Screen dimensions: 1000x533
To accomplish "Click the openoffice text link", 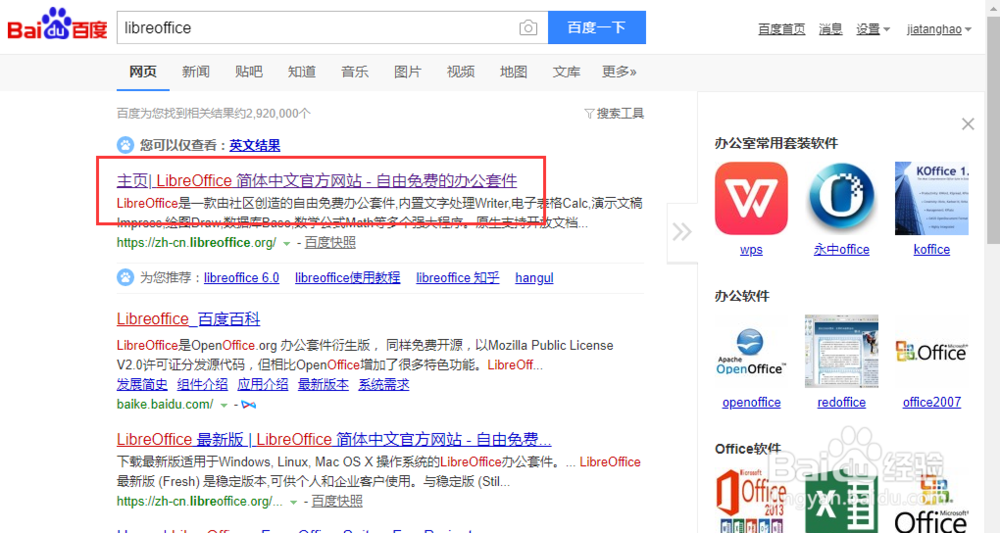I will (751, 402).
